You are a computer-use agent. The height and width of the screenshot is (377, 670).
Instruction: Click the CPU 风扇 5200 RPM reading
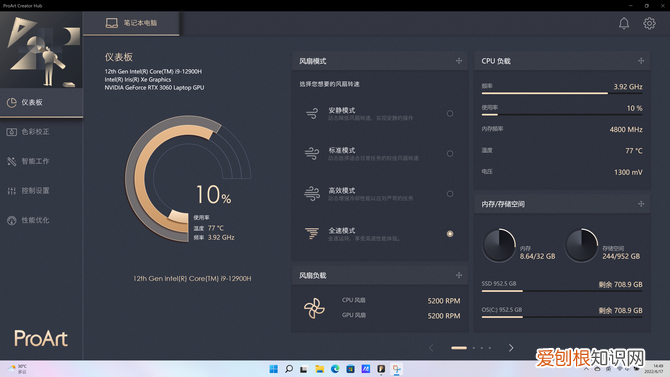[444, 301]
